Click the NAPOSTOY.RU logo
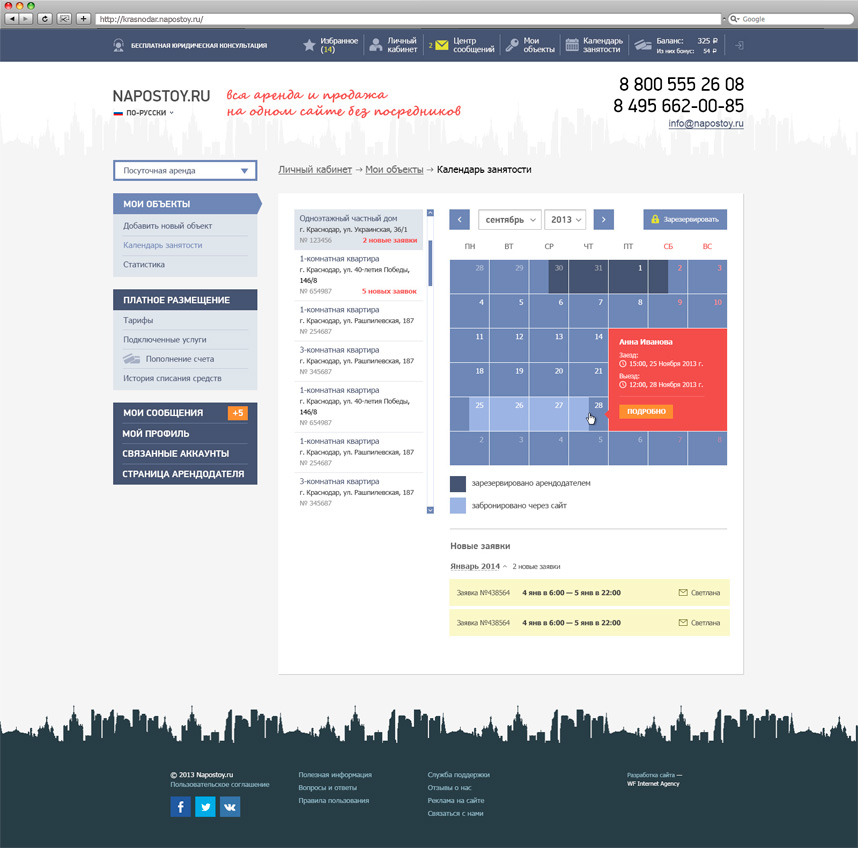 pyautogui.click(x=161, y=96)
